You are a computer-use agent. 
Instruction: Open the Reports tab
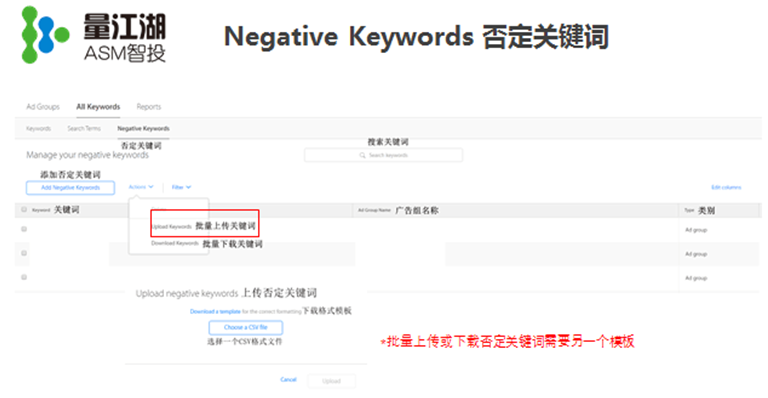tap(149, 107)
